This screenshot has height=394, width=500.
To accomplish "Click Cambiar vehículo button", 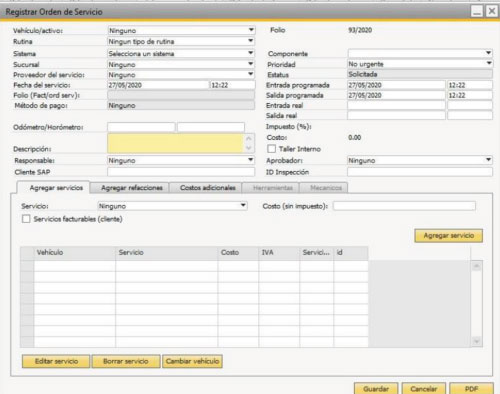I will point(193,361).
